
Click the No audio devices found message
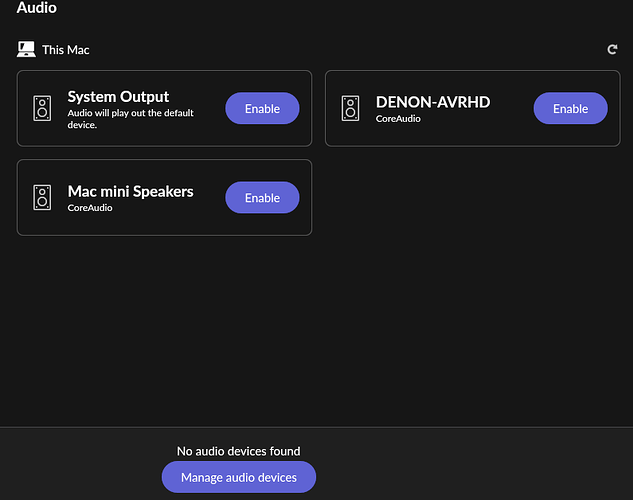click(x=238, y=451)
